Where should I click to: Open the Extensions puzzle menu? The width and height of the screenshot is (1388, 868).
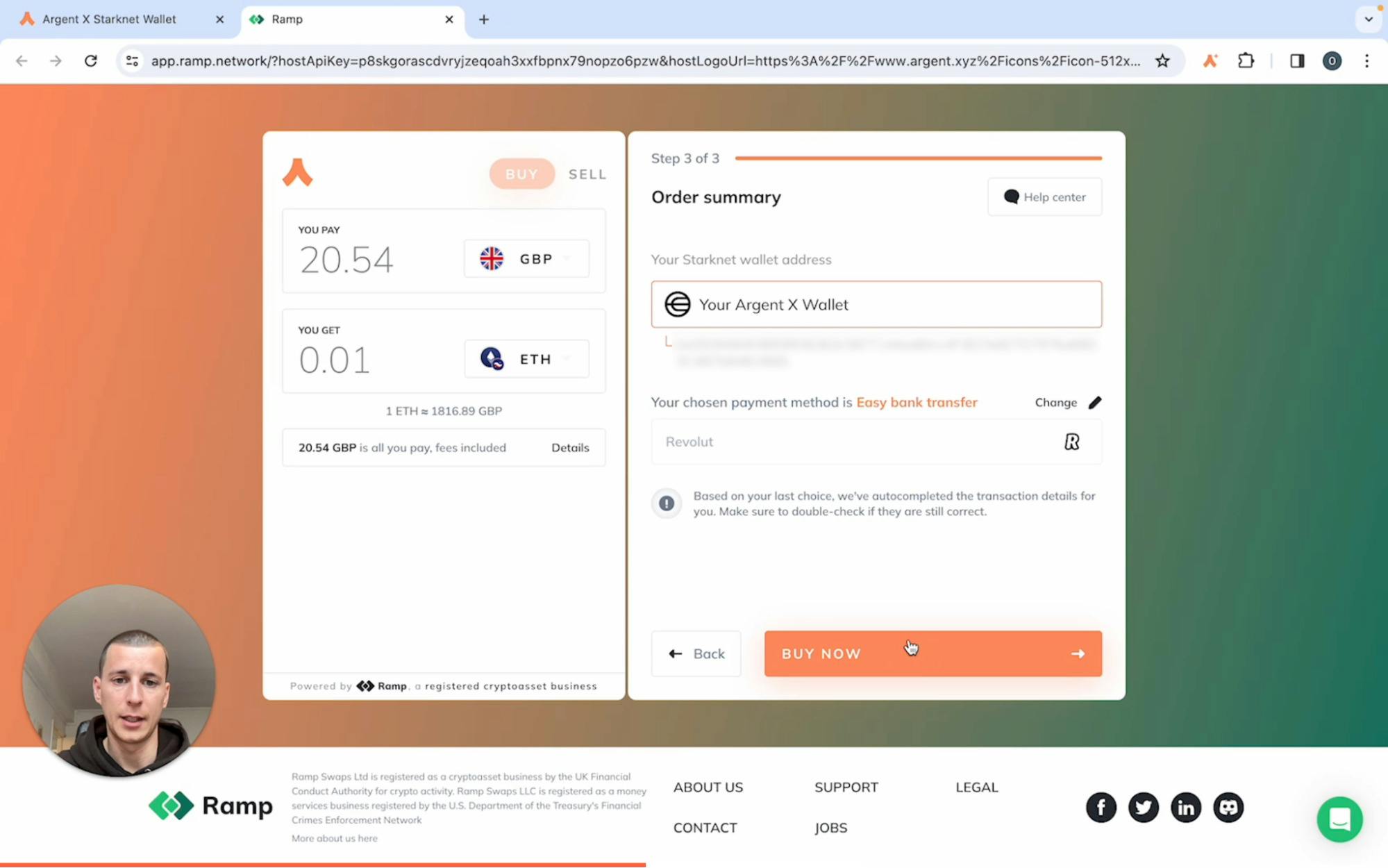[1246, 61]
